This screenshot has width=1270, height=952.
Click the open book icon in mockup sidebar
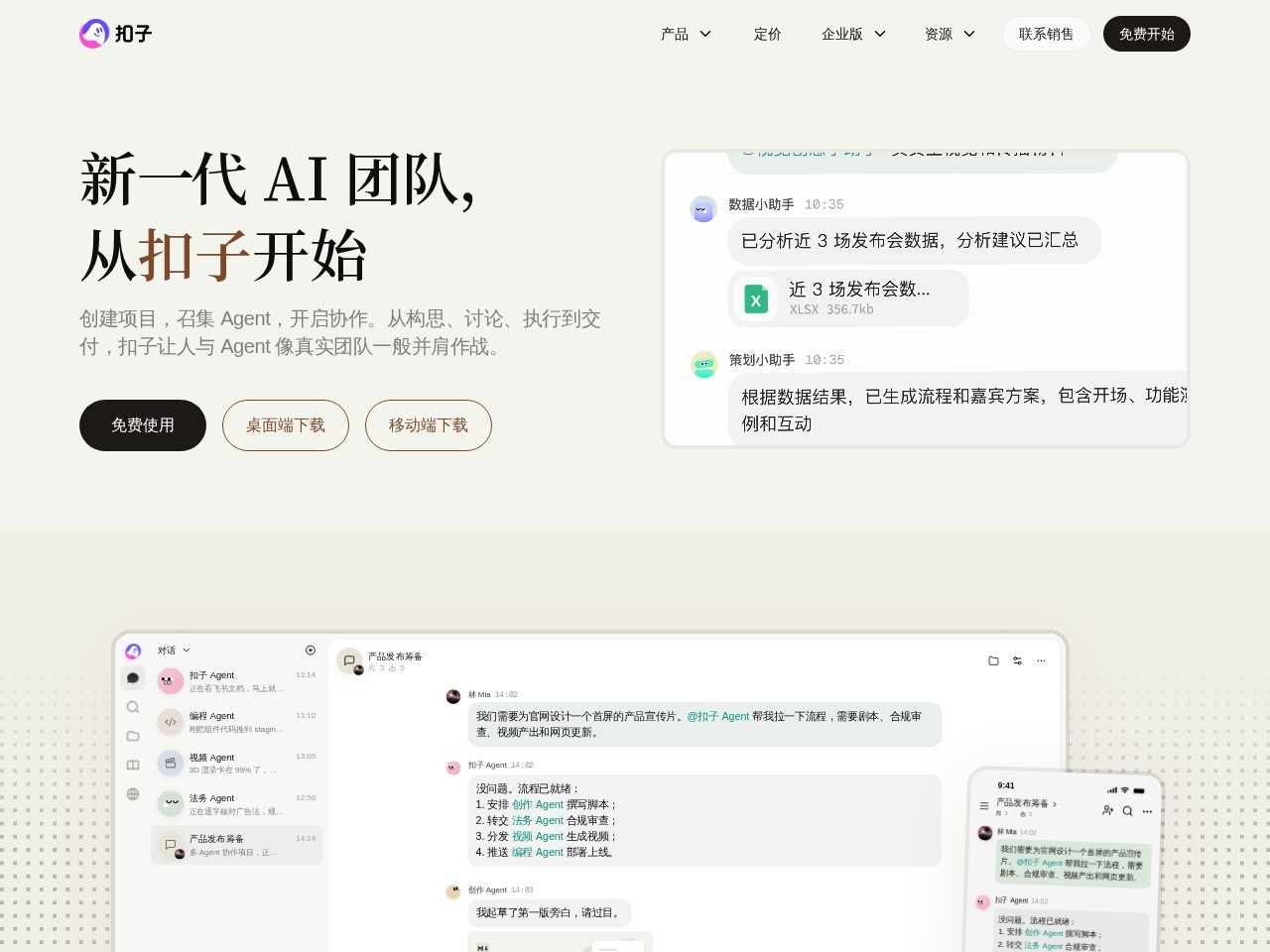click(133, 765)
